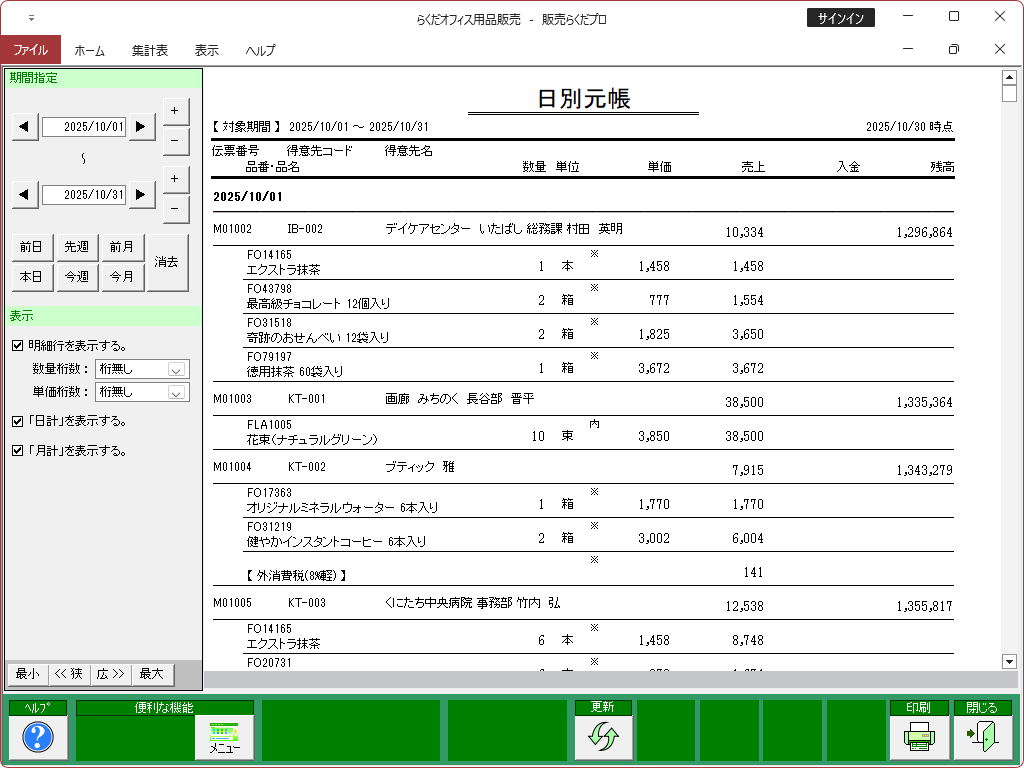Click the 消去 clear button
Screen dimensions: 1024x768
[167, 262]
